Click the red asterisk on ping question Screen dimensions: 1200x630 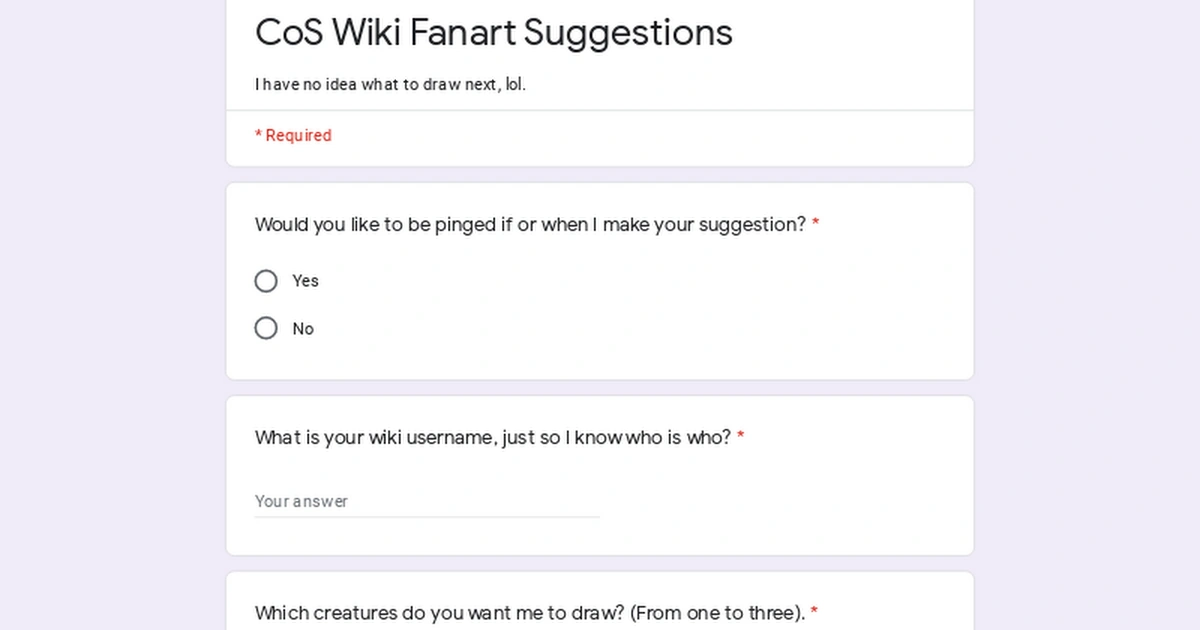[815, 224]
